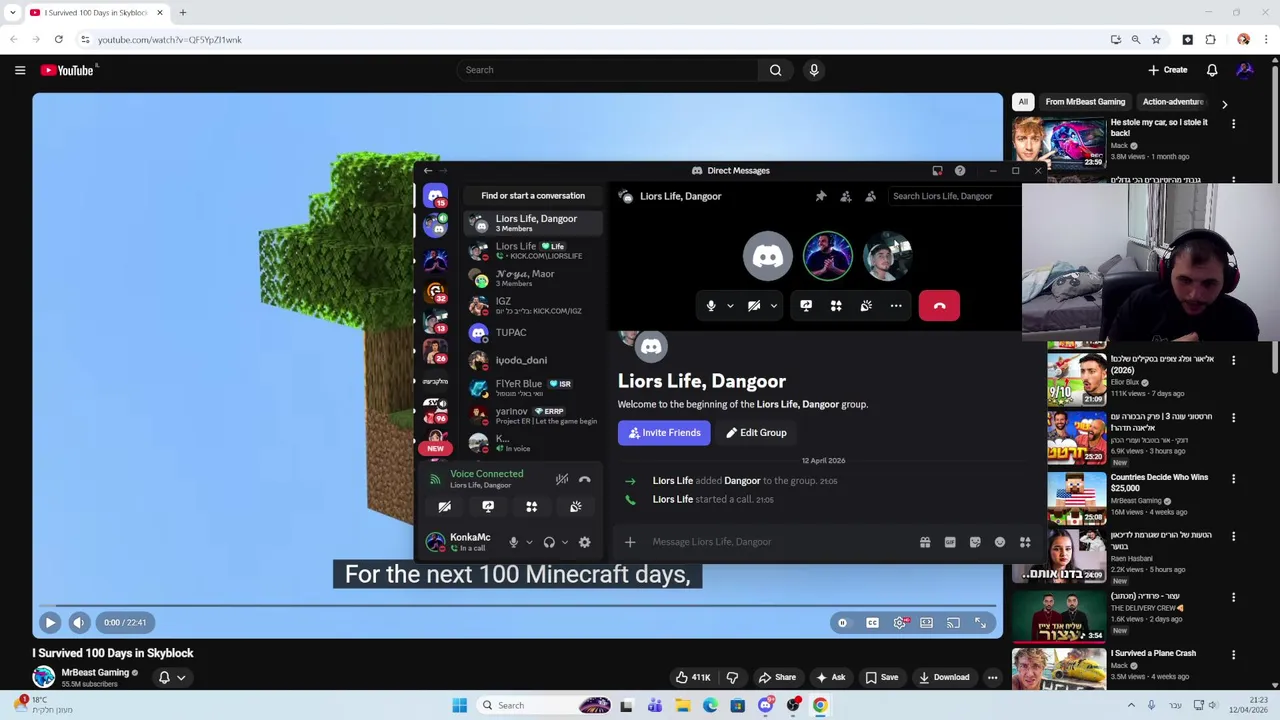Select 'From MrBeast Gaming' chip
Image resolution: width=1280 pixels, height=720 pixels.
click(x=1085, y=102)
